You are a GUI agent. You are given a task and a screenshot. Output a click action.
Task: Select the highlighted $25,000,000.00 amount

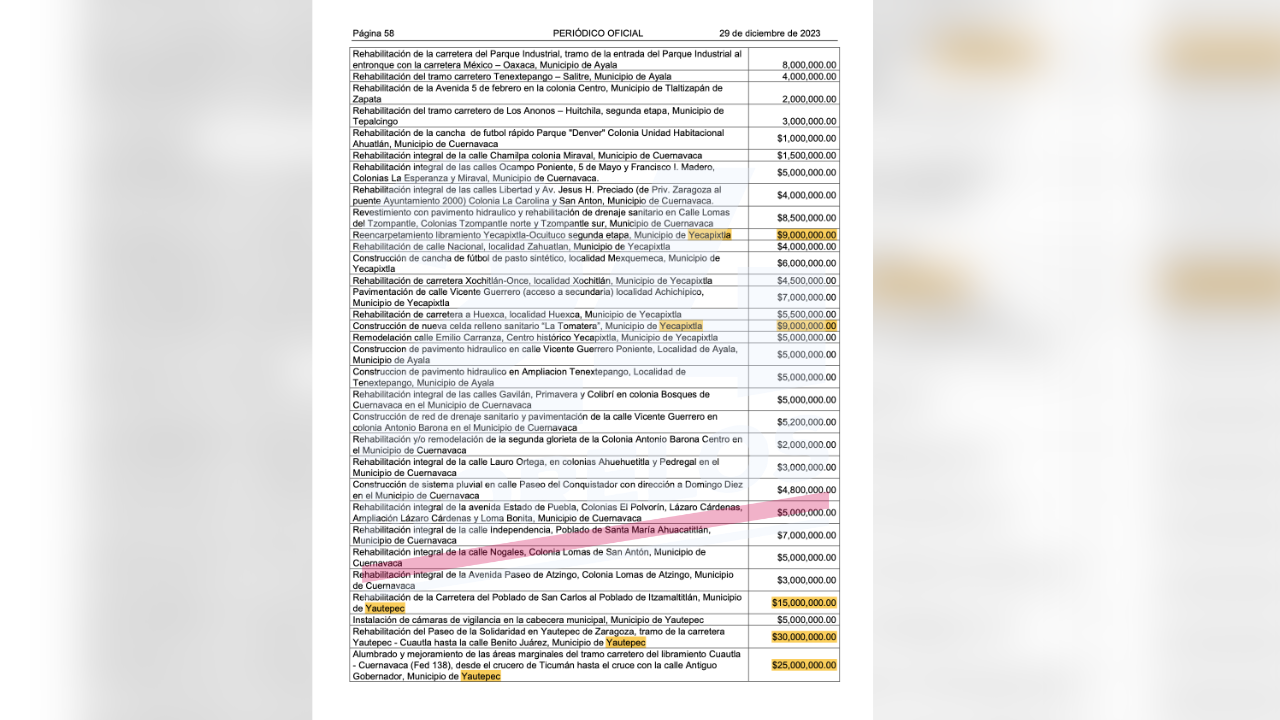pyautogui.click(x=804, y=664)
